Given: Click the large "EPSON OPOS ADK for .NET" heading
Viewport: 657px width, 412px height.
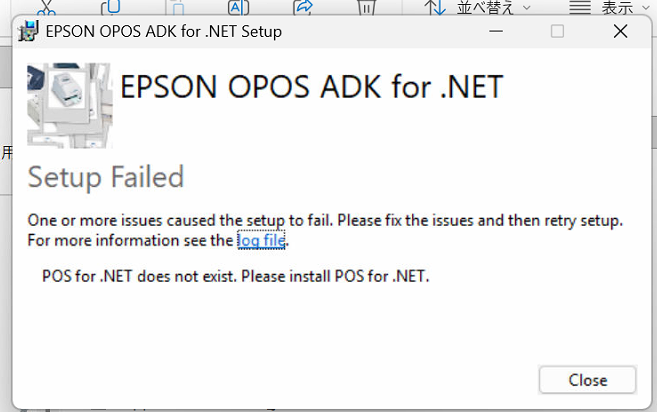Looking at the screenshot, I should point(311,87).
